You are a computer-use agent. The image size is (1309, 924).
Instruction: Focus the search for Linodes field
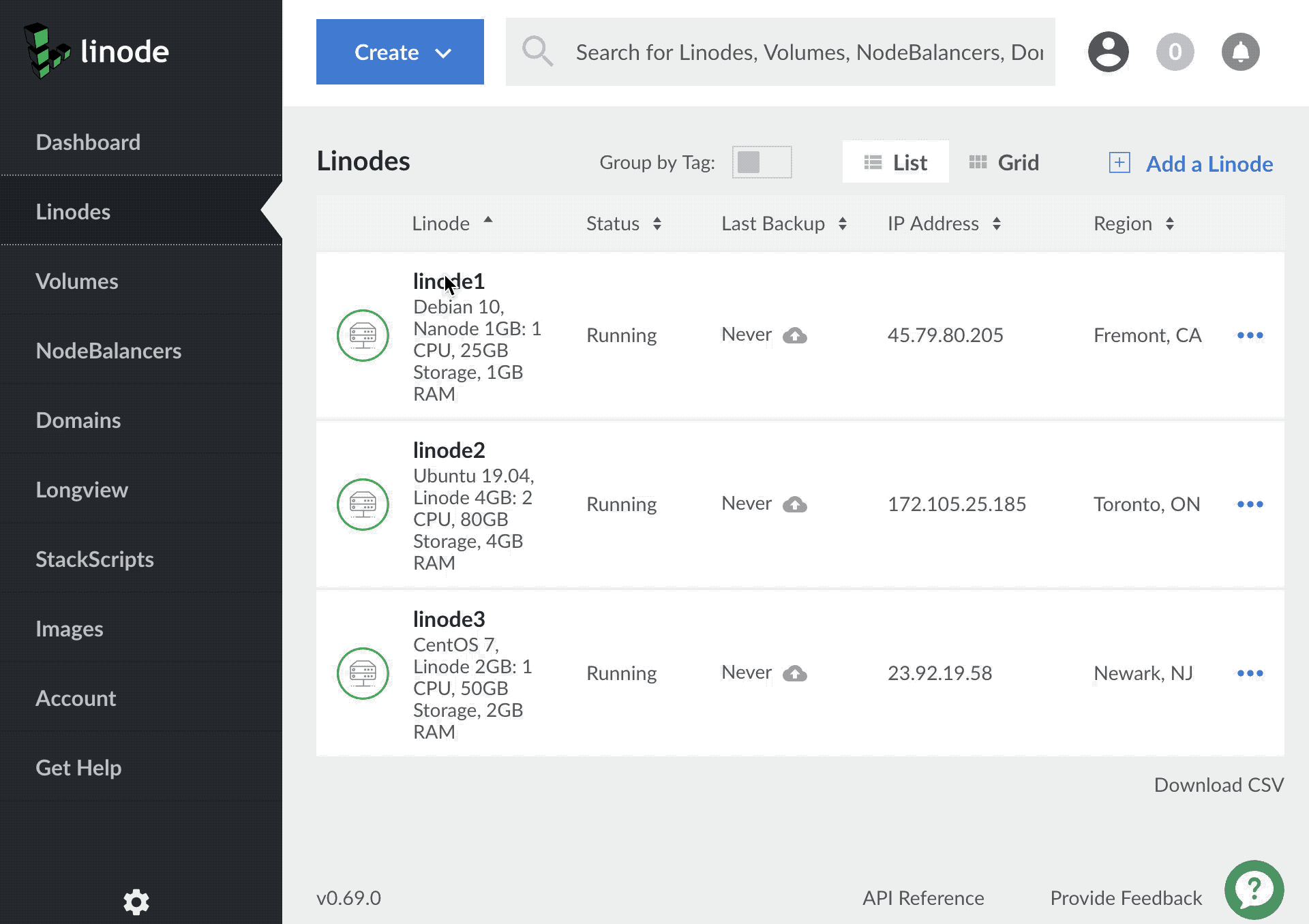click(808, 52)
